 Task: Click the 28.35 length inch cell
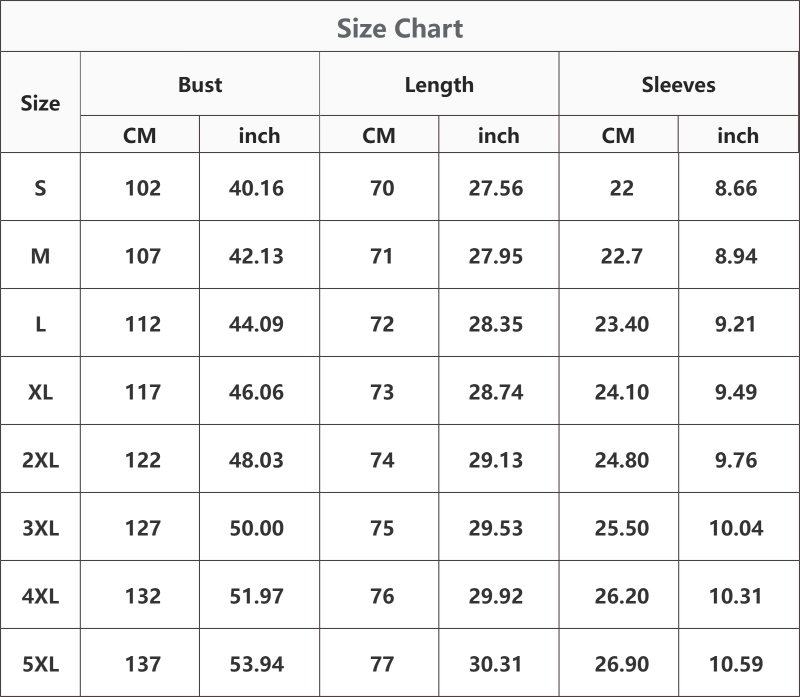point(496,324)
